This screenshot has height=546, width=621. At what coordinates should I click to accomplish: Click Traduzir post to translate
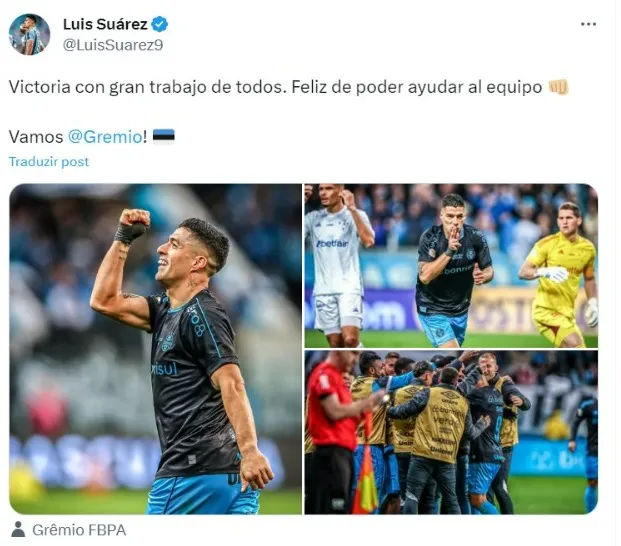pyautogui.click(x=49, y=162)
